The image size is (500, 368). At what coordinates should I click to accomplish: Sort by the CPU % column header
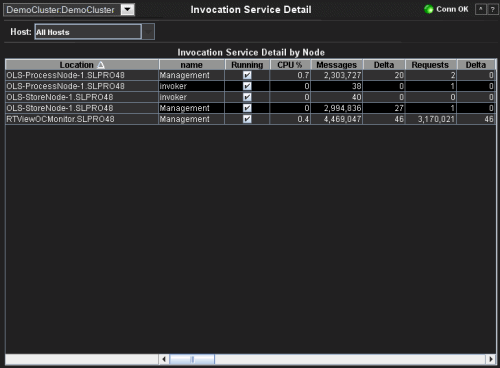click(x=290, y=65)
